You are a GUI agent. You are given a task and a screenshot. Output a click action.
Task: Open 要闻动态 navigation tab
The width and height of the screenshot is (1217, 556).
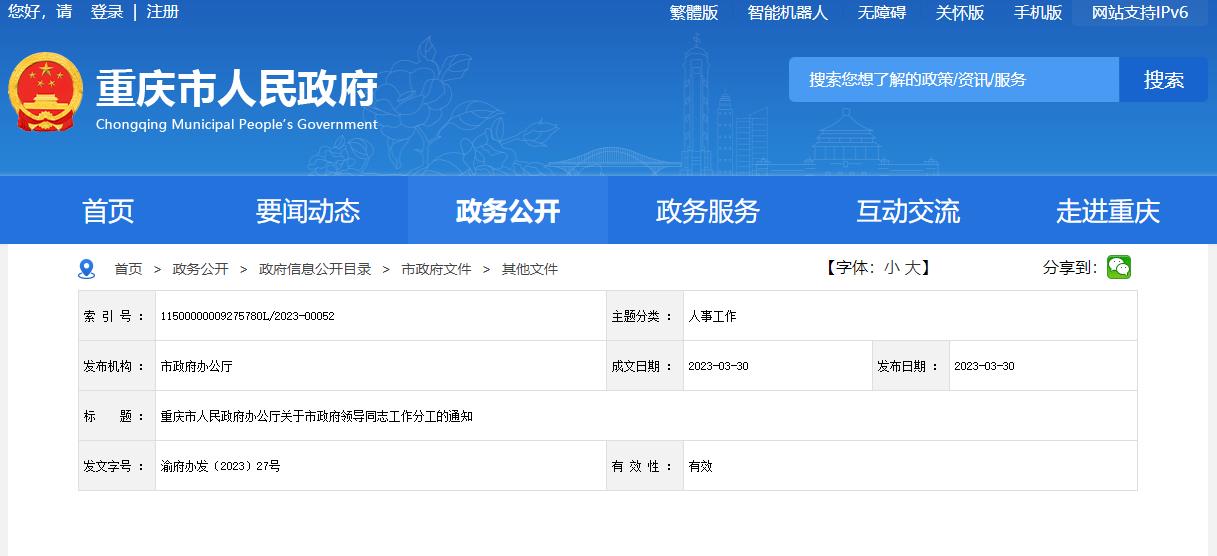coord(308,211)
